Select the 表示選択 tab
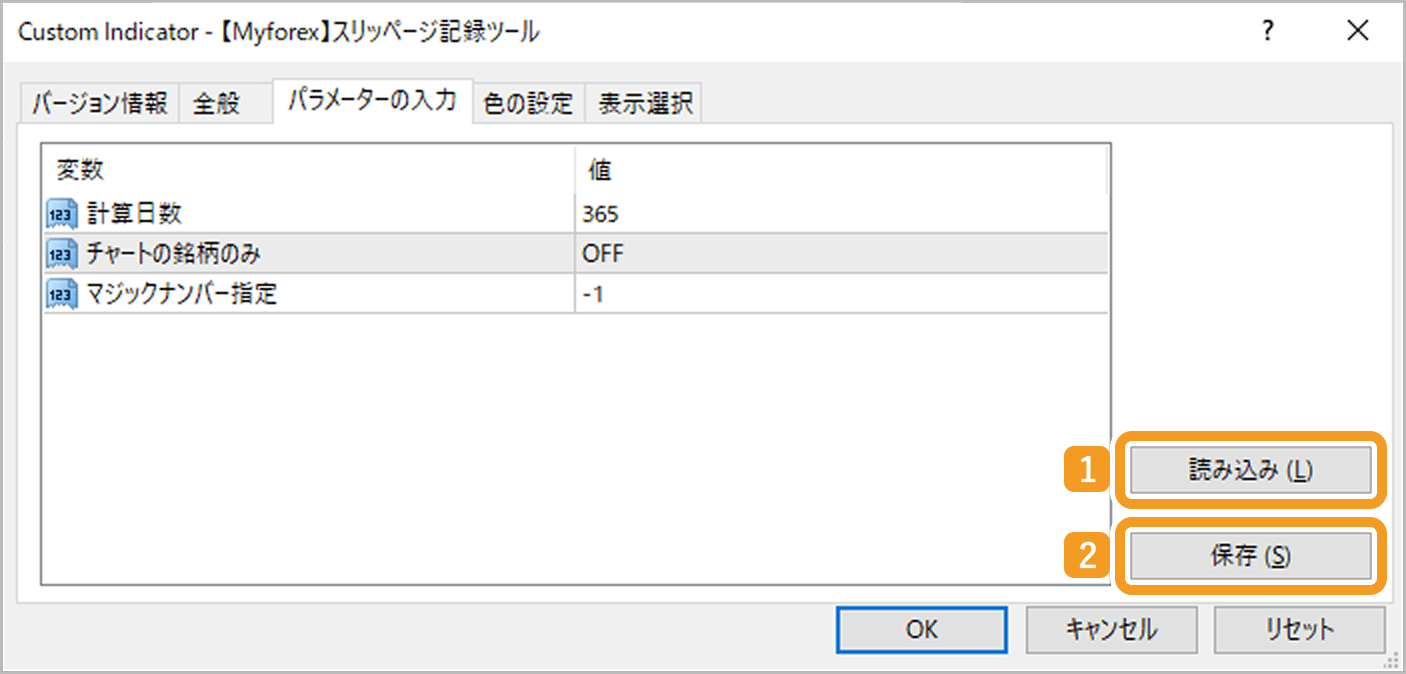This screenshot has height=674, width=1406. [x=645, y=101]
